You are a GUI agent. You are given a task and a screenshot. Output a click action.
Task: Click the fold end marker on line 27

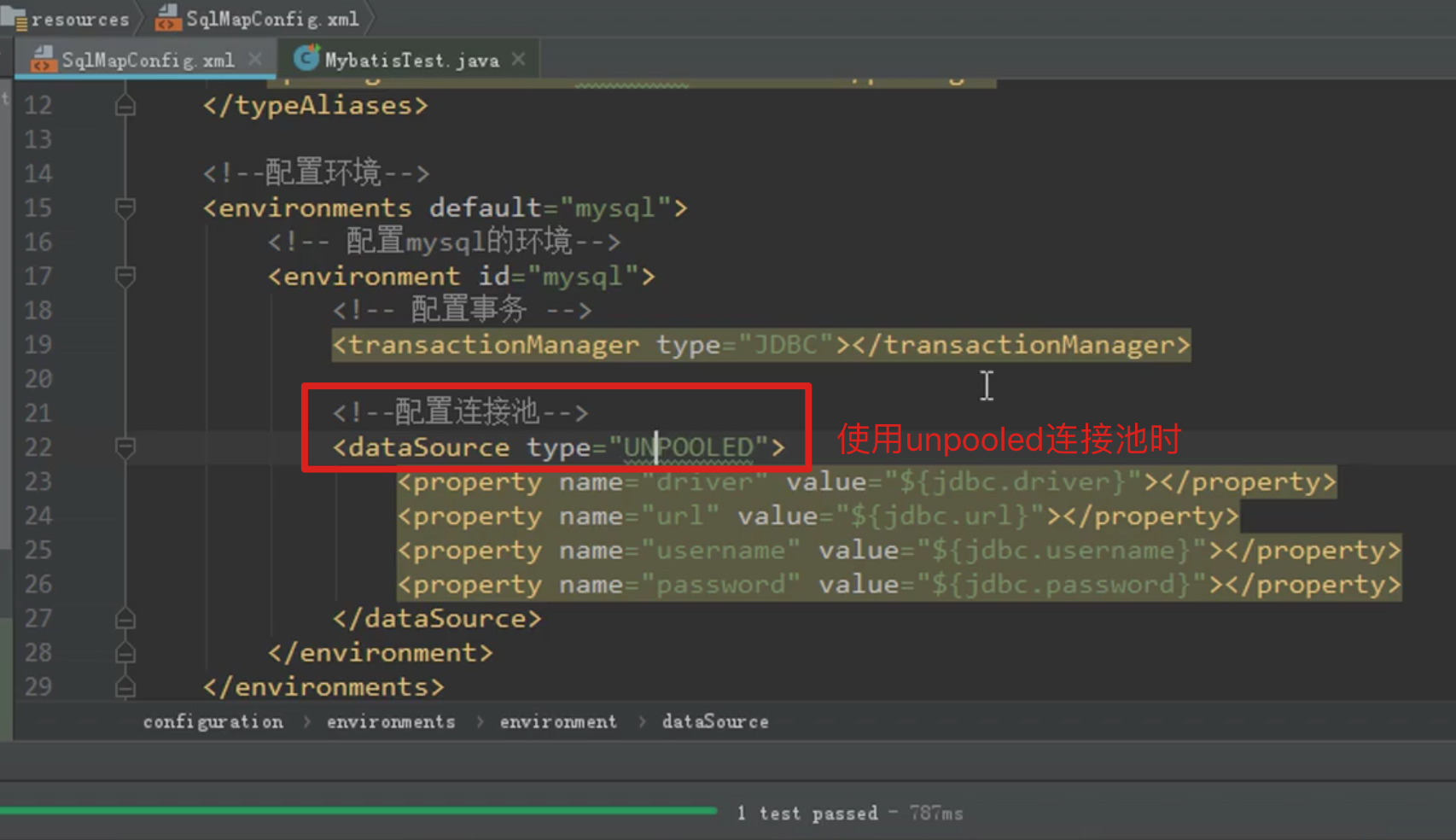tap(125, 618)
